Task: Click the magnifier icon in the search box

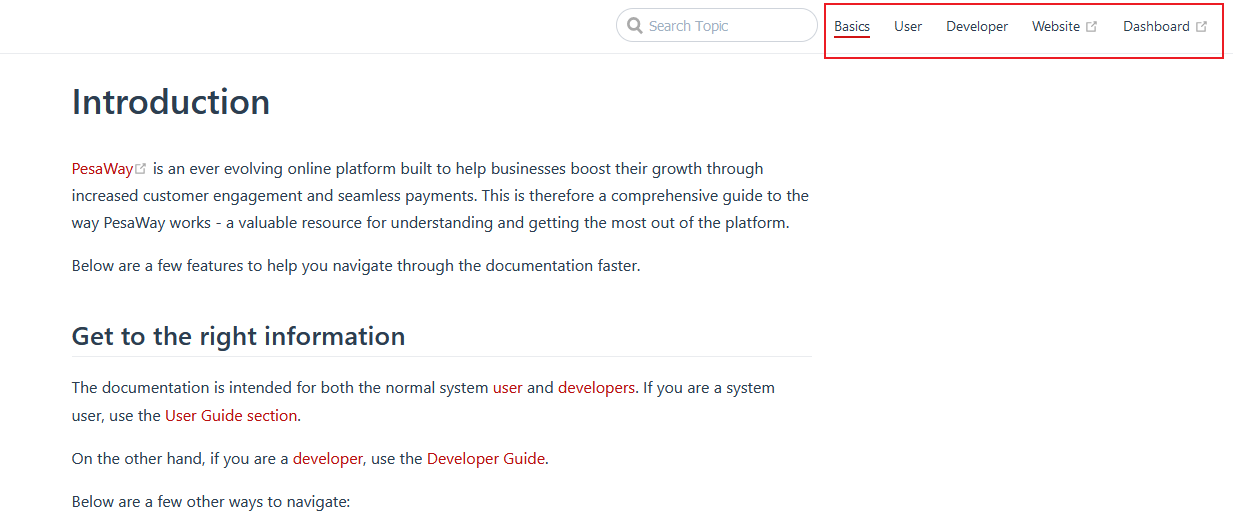Action: pyautogui.click(x=635, y=26)
